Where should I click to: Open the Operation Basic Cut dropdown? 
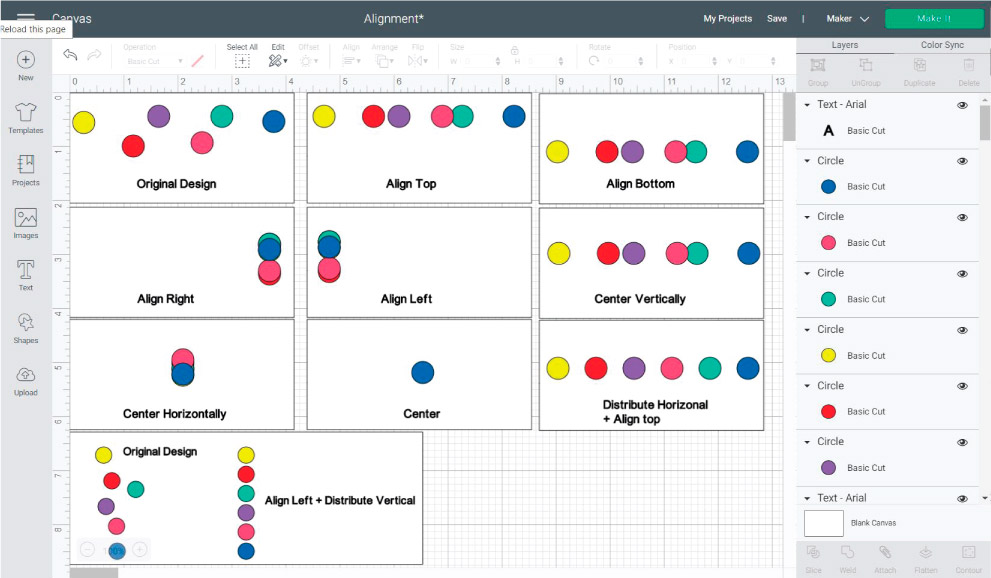[x=154, y=61]
